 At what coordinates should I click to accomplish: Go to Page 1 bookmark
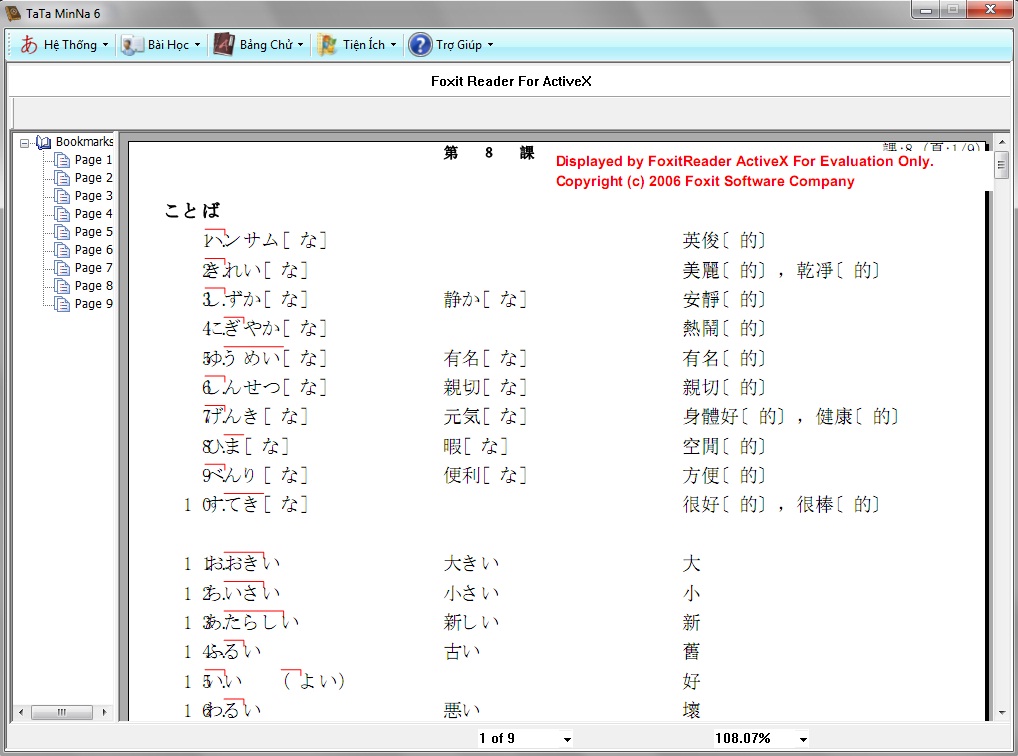[x=93, y=160]
